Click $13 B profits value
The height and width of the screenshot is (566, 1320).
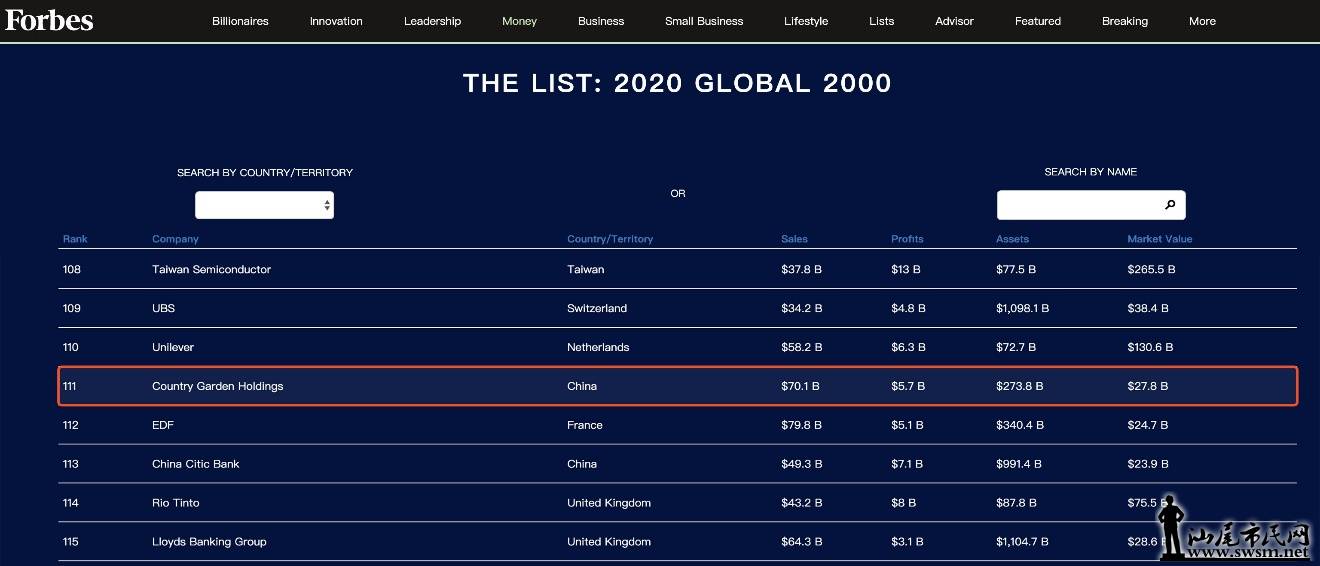click(x=906, y=269)
